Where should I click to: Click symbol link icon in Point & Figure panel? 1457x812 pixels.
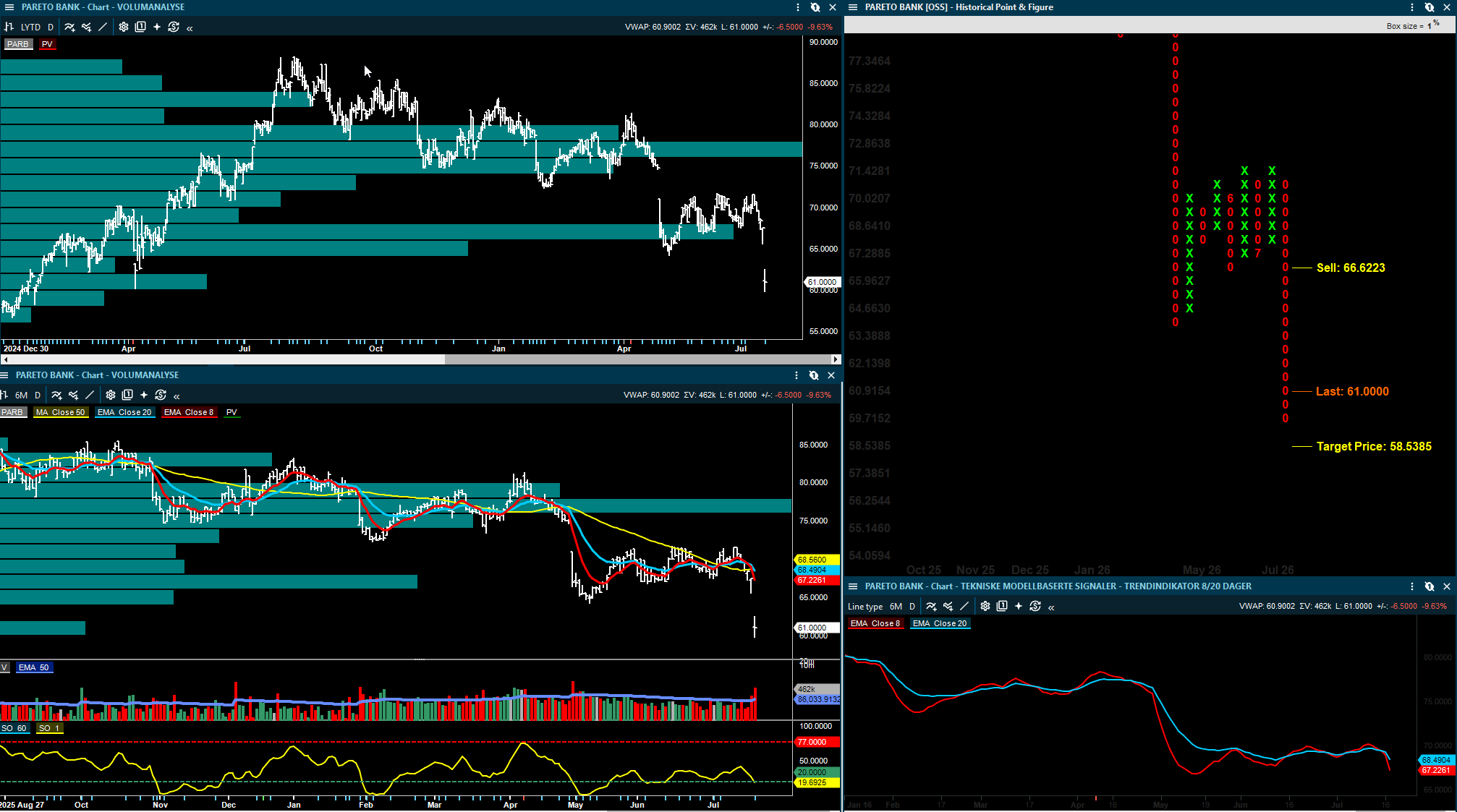click(x=1430, y=7)
